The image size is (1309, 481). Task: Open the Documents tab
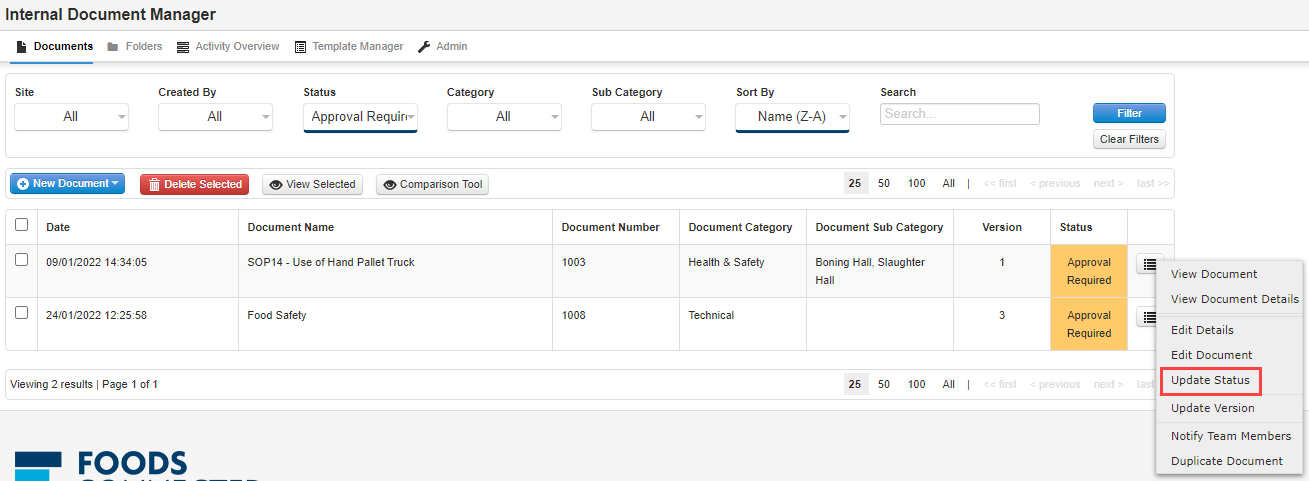(x=55, y=47)
